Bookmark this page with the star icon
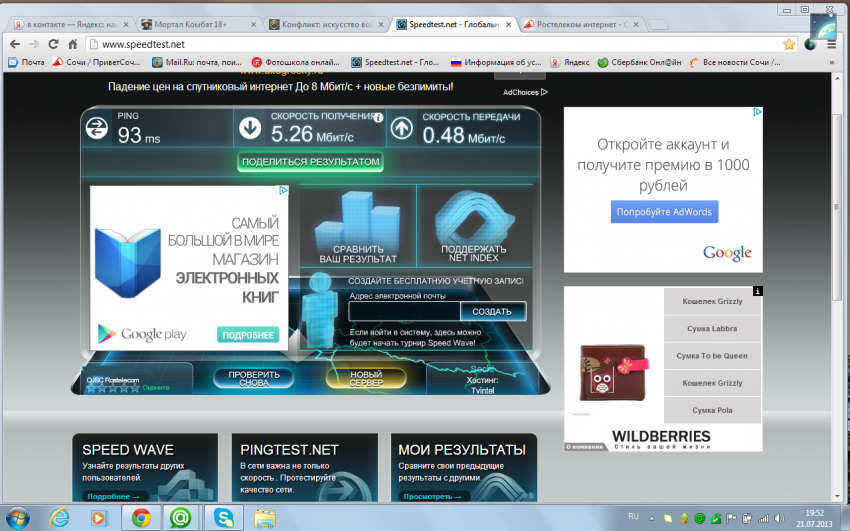This screenshot has width=850, height=531. click(789, 44)
